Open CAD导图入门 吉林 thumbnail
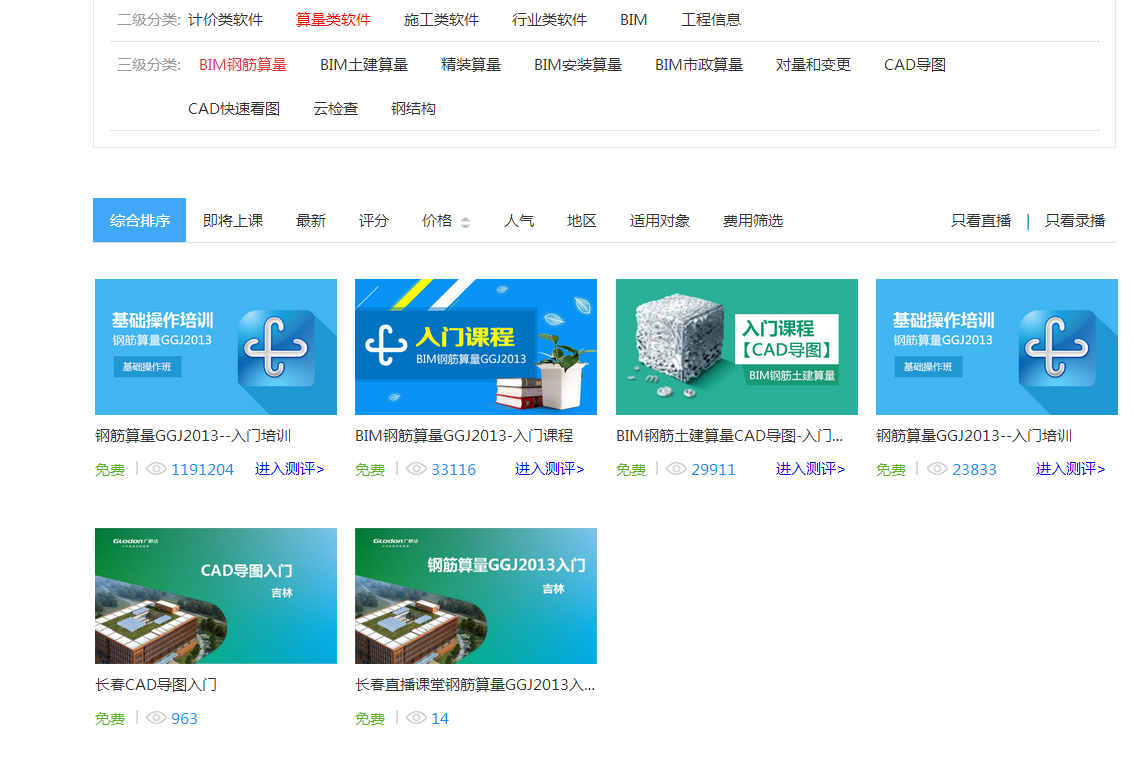The height and width of the screenshot is (757, 1134). click(x=216, y=596)
